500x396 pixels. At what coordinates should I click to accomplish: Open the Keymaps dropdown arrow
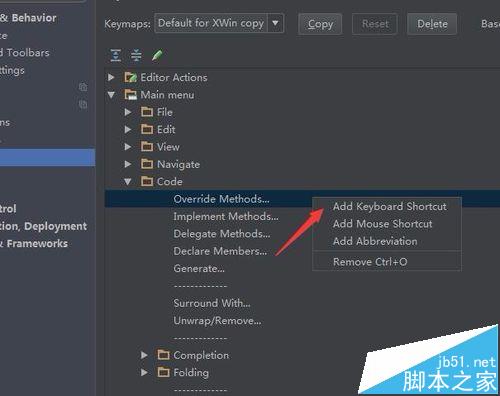(275, 23)
